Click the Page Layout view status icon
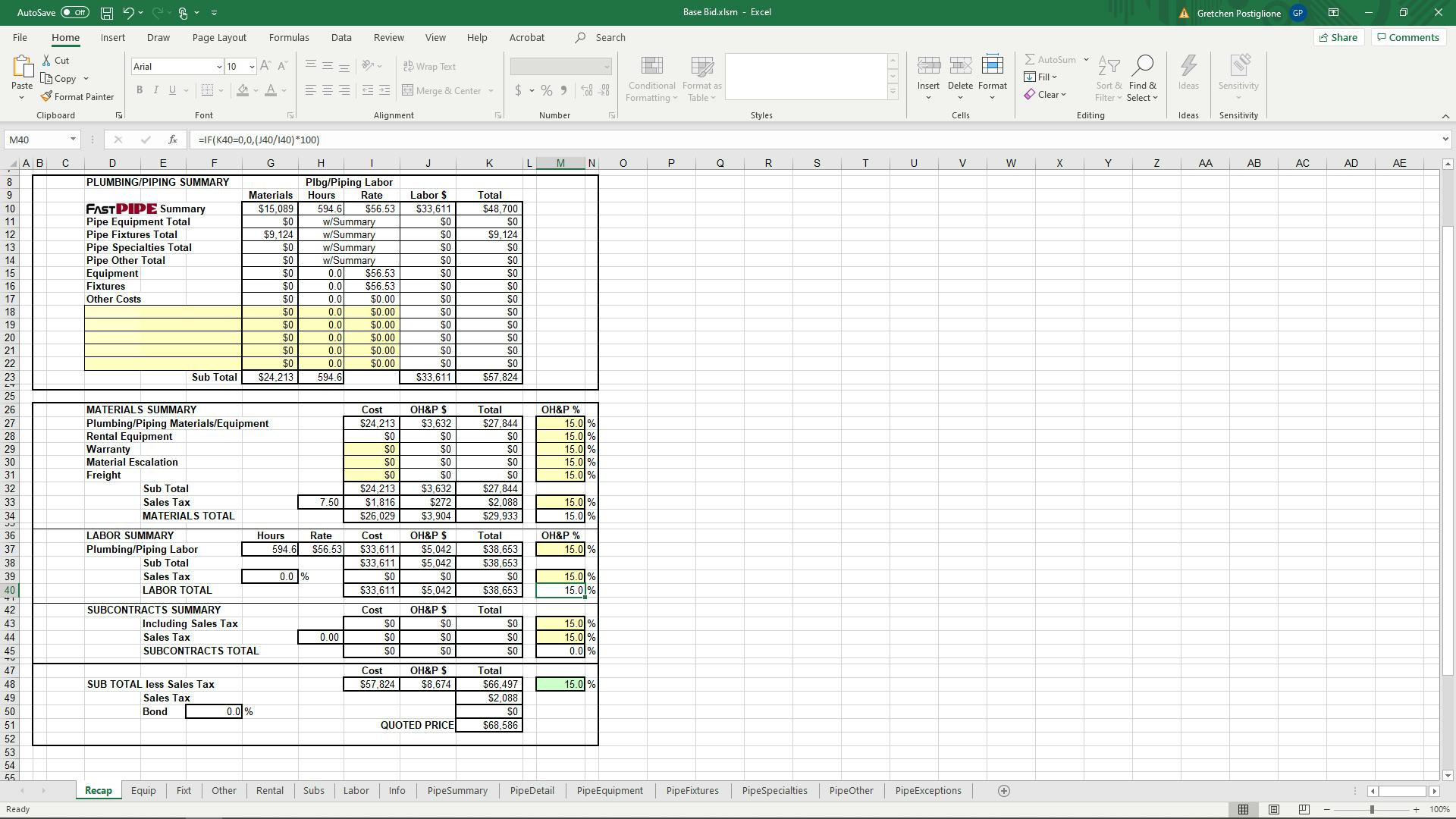The width and height of the screenshot is (1456, 819). click(x=1274, y=810)
